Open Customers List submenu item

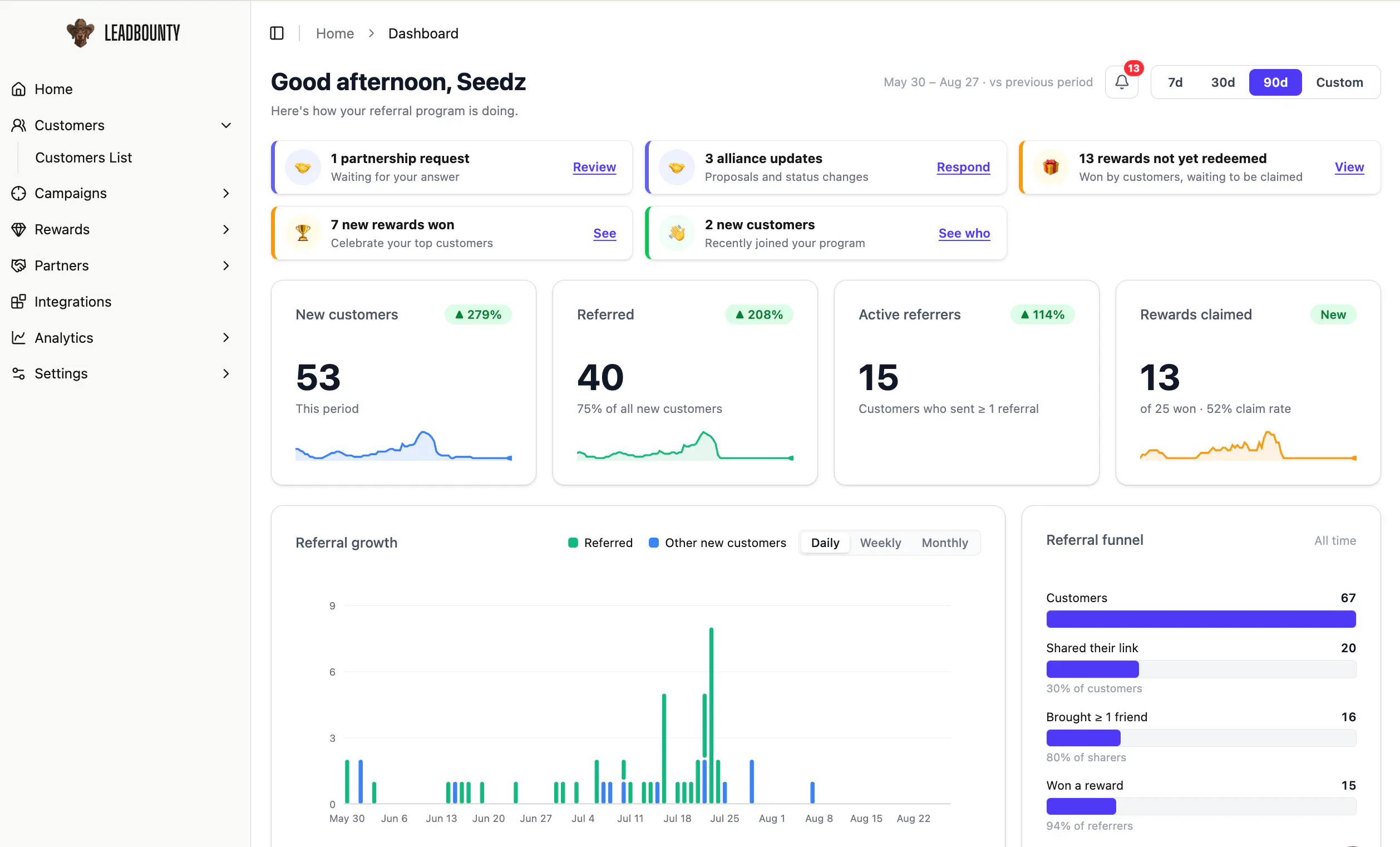pos(83,157)
